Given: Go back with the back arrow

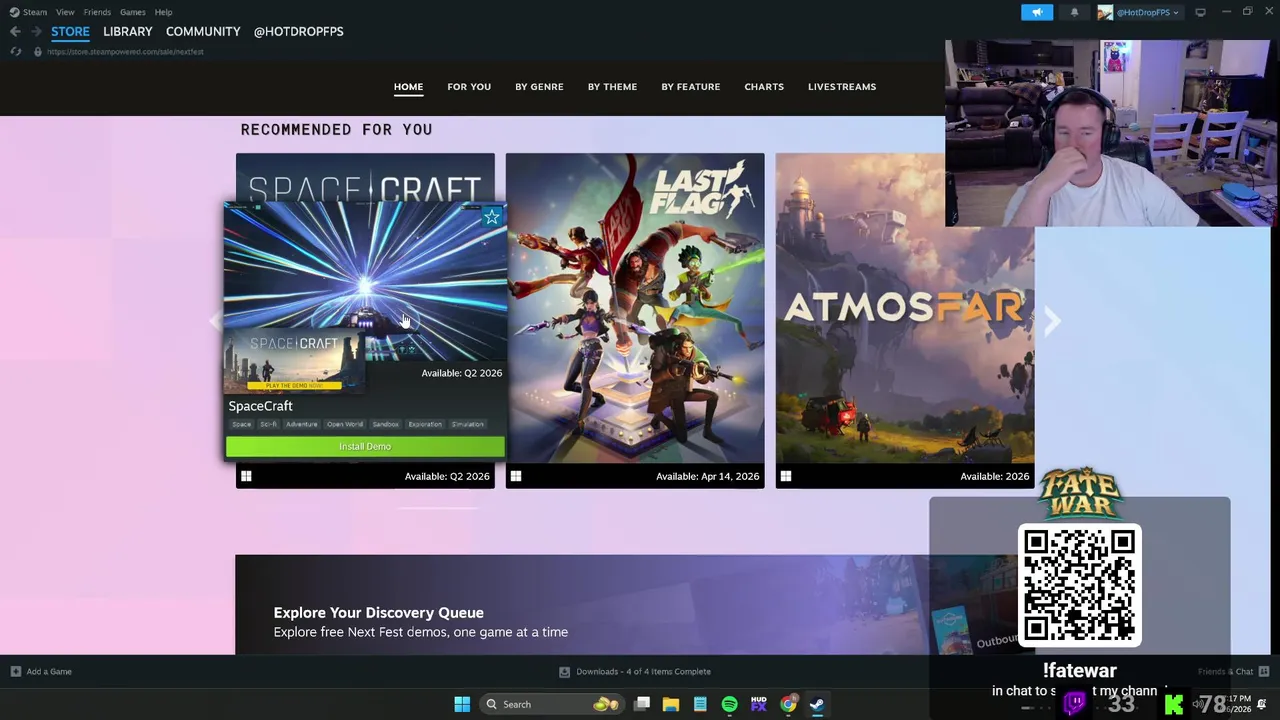Looking at the screenshot, I should [x=15, y=32].
